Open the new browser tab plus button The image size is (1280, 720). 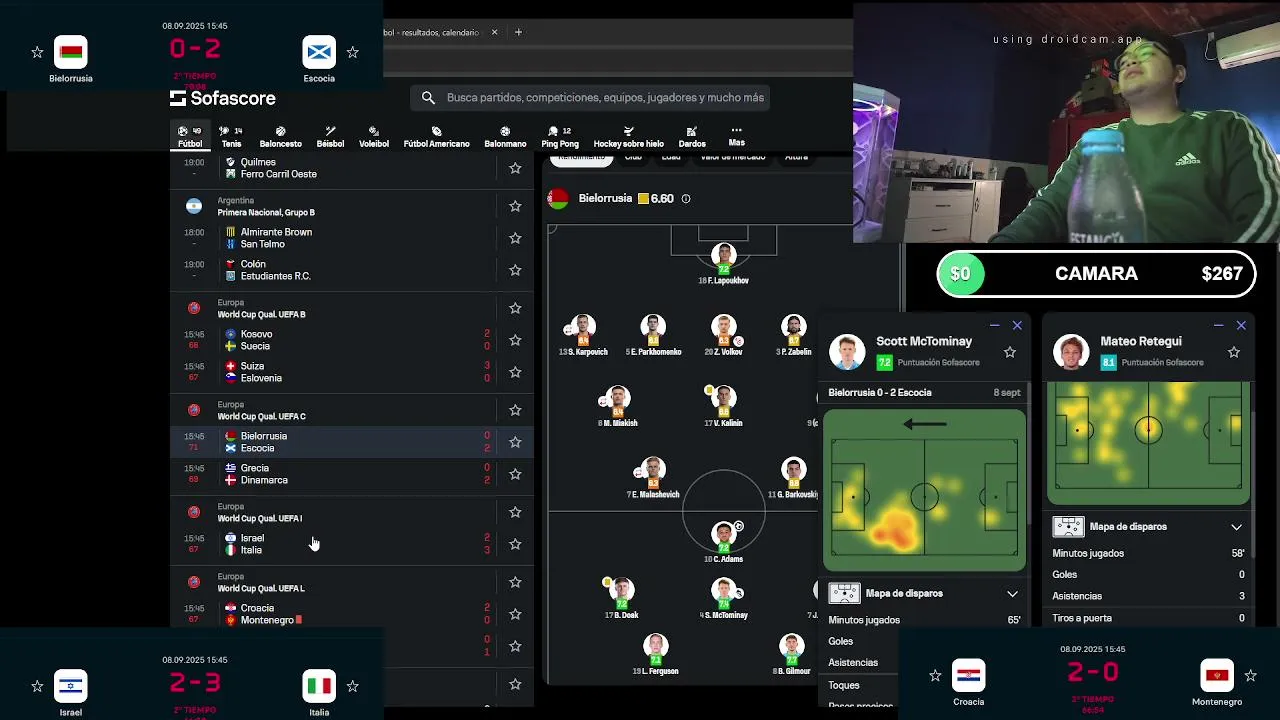tap(518, 32)
